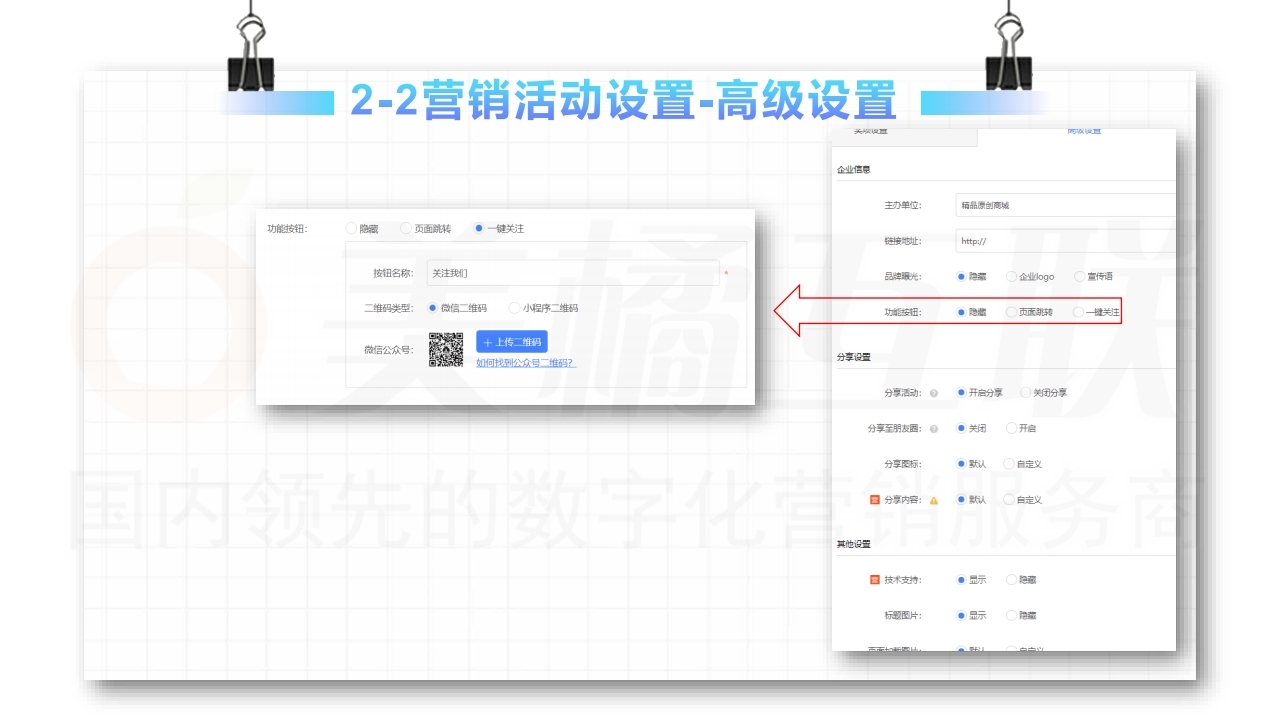The width and height of the screenshot is (1280, 720).
Task: Select 自定义 for 分享内容
Action: click(x=1009, y=499)
